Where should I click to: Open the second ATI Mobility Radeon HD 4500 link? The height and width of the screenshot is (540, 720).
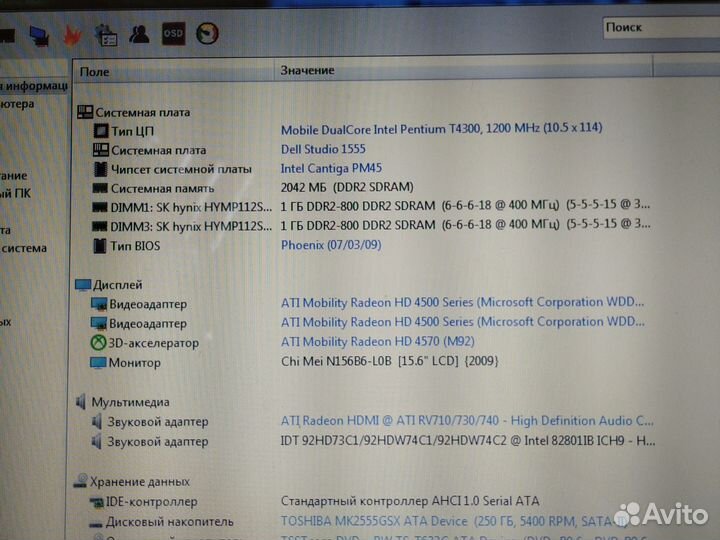pyautogui.click(x=462, y=322)
